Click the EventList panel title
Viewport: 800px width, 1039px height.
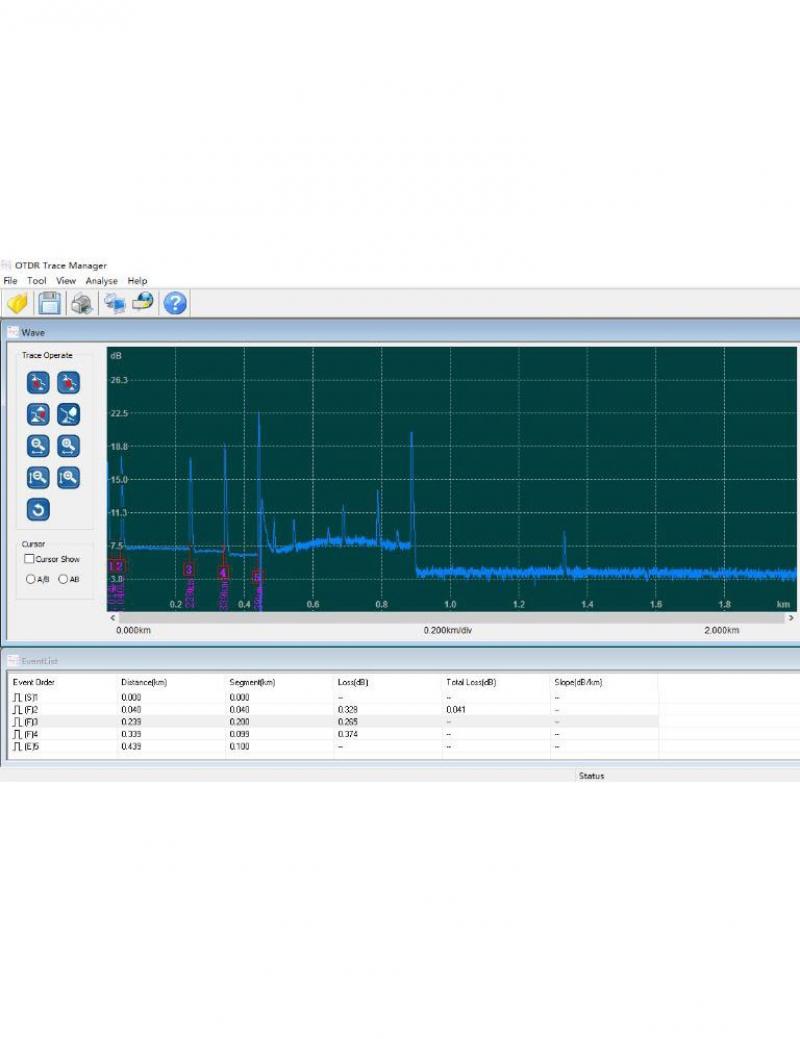click(39, 661)
